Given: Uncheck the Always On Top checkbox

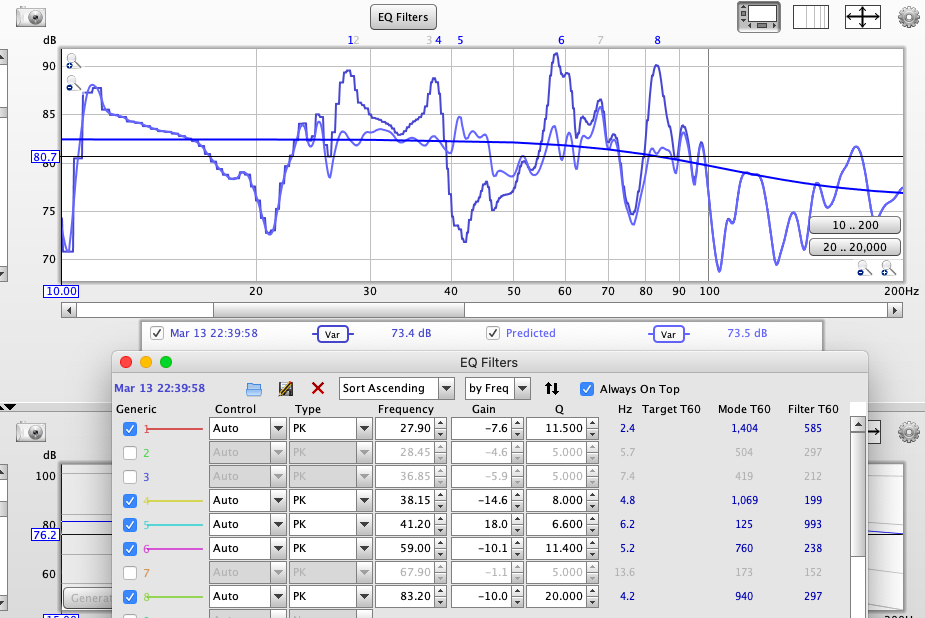Looking at the screenshot, I should [x=587, y=389].
